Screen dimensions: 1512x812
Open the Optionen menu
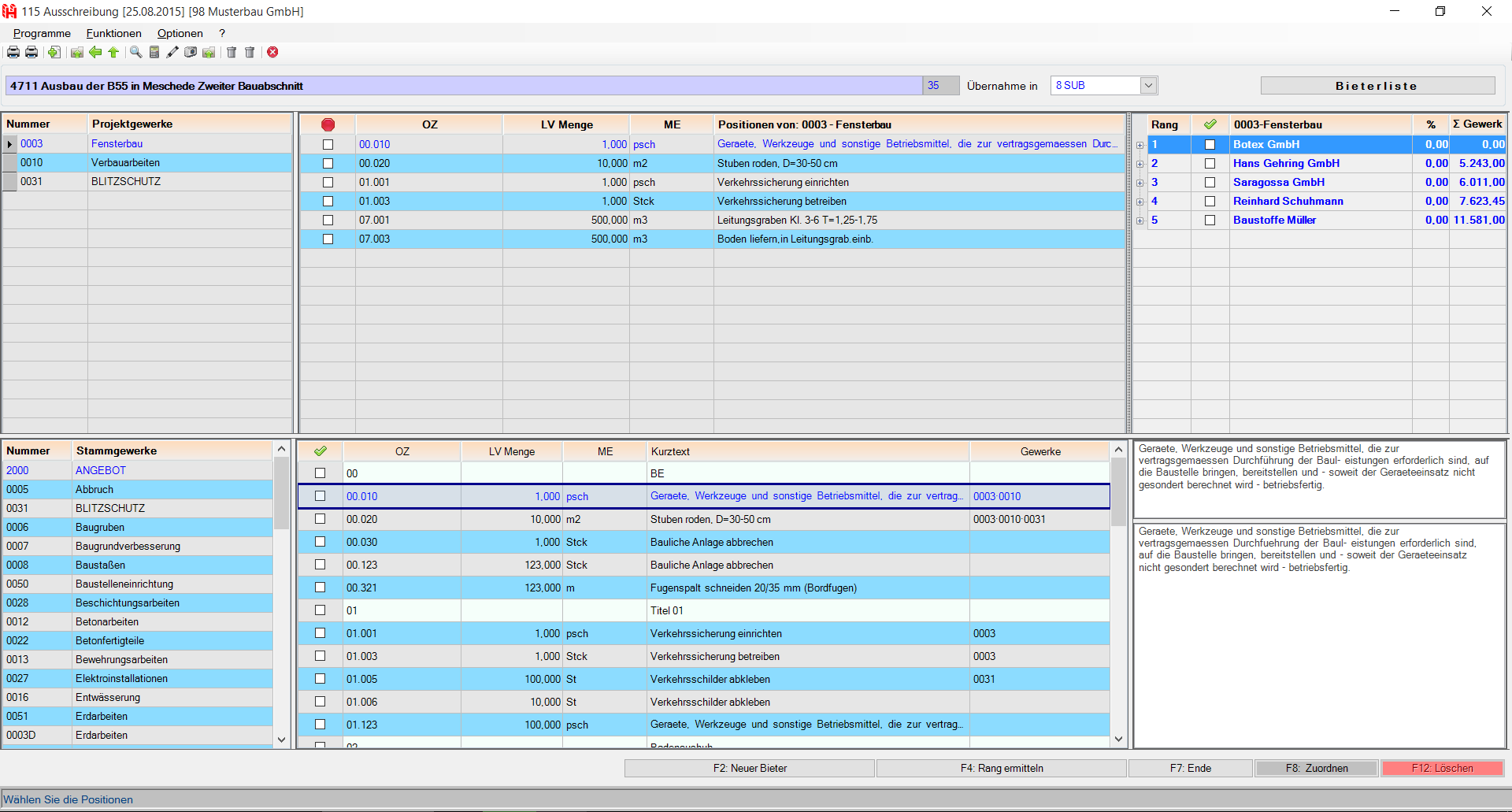coord(180,33)
